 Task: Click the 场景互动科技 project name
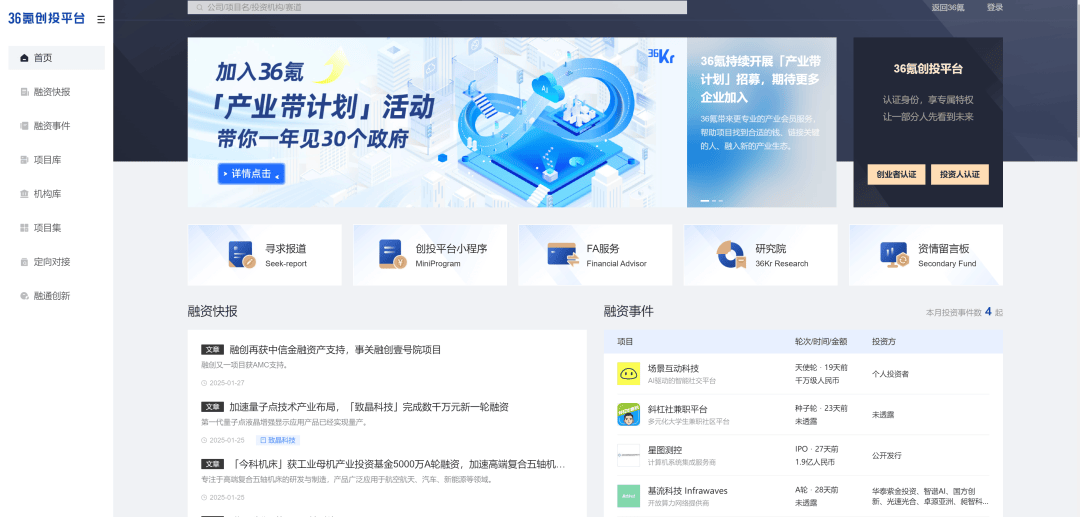click(673, 368)
